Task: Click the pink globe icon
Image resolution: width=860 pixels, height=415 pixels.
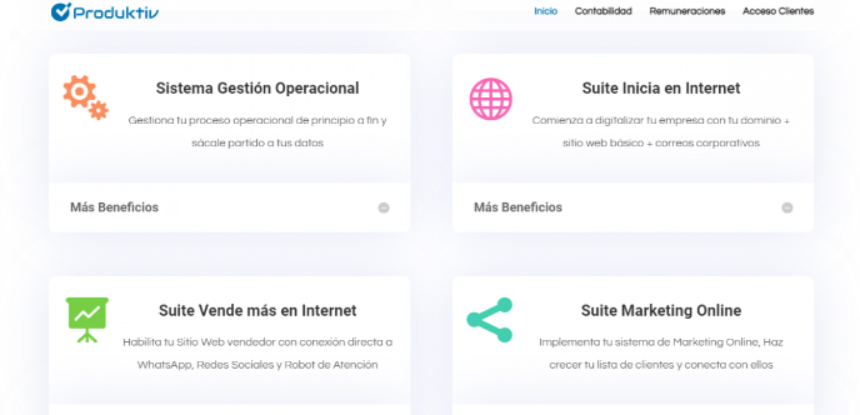Action: tap(491, 99)
